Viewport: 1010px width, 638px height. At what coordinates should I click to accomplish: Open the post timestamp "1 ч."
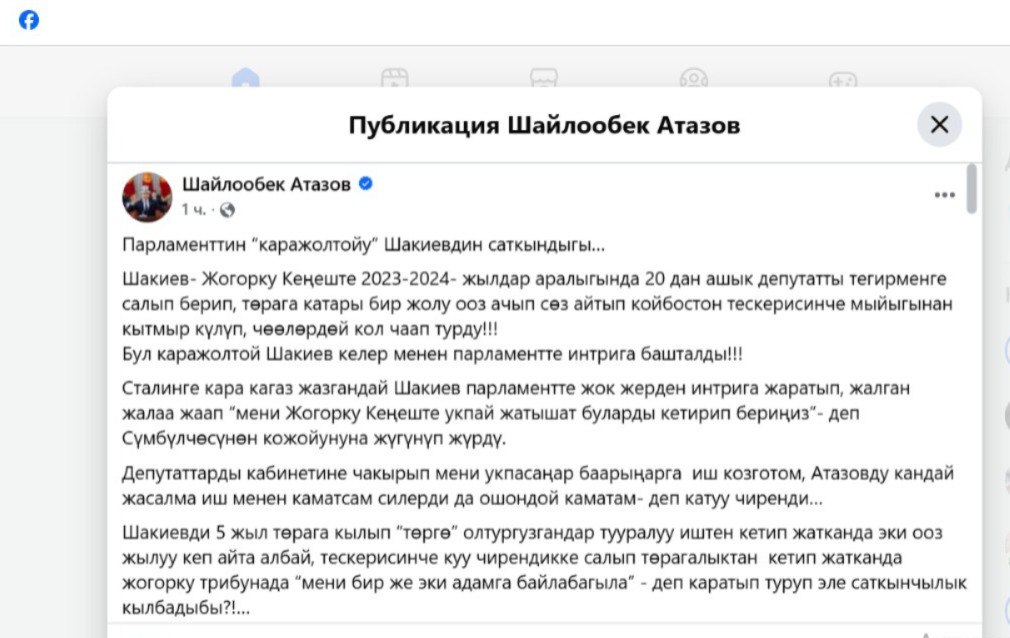point(193,210)
